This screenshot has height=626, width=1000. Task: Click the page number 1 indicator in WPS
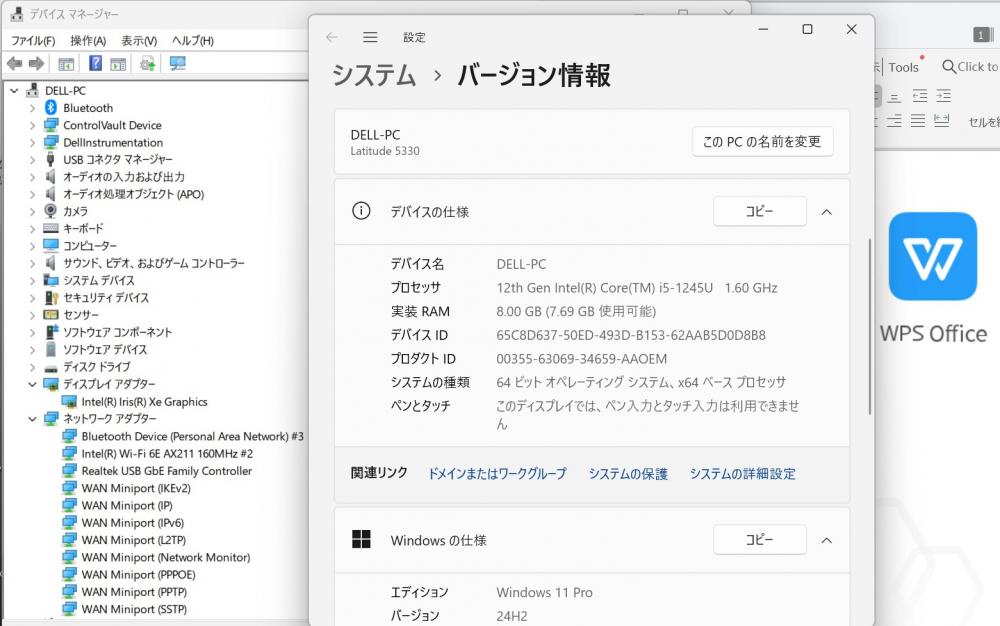pyautogui.click(x=981, y=35)
